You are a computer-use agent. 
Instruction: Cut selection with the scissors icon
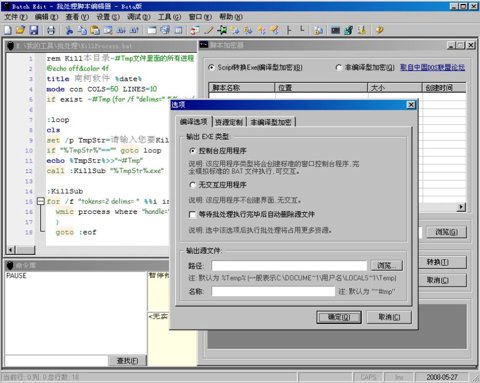69,30
